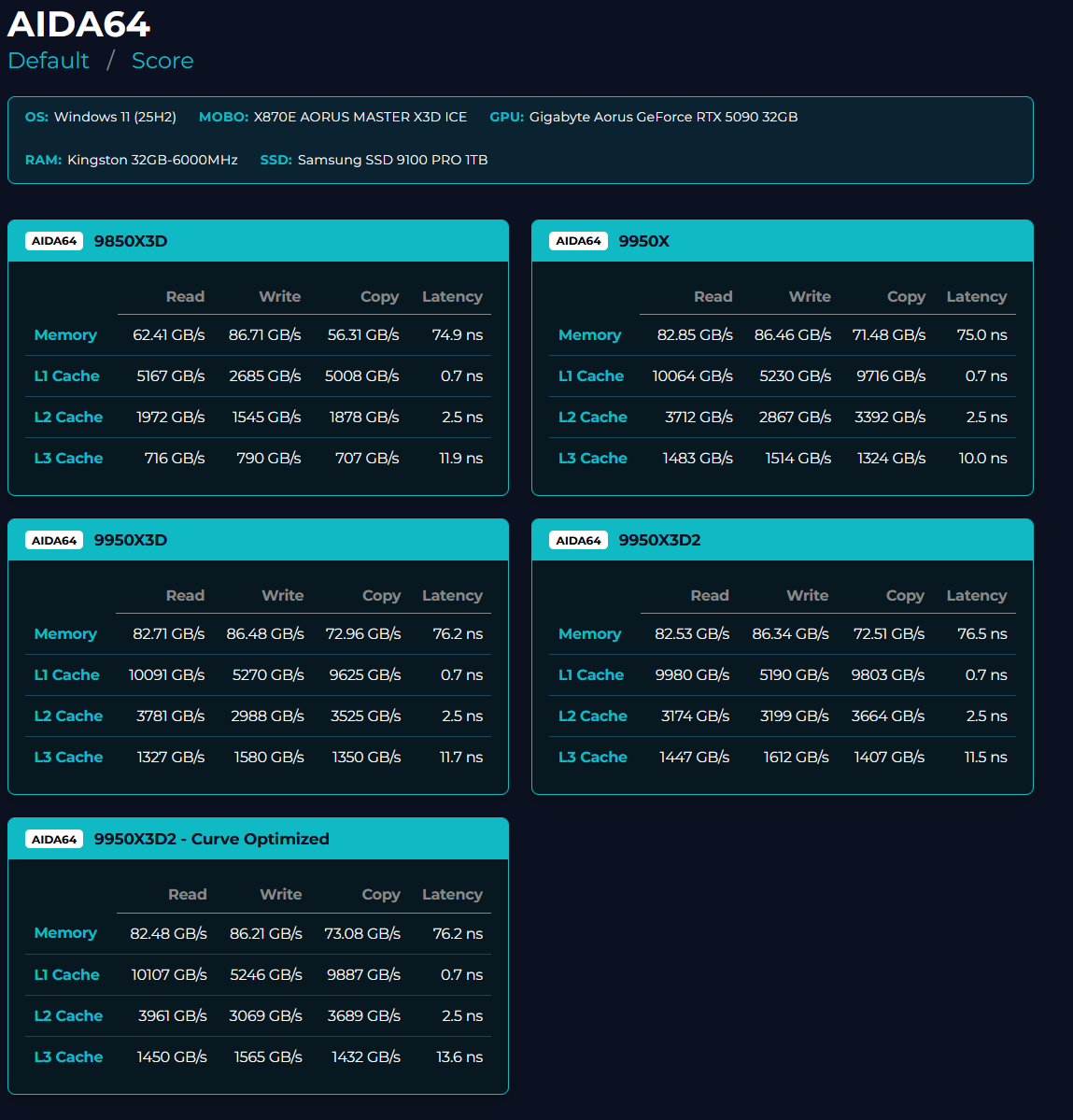Click the AIDA64 badge beside the 9950X title
The image size is (1073, 1120).
pyautogui.click(x=578, y=241)
